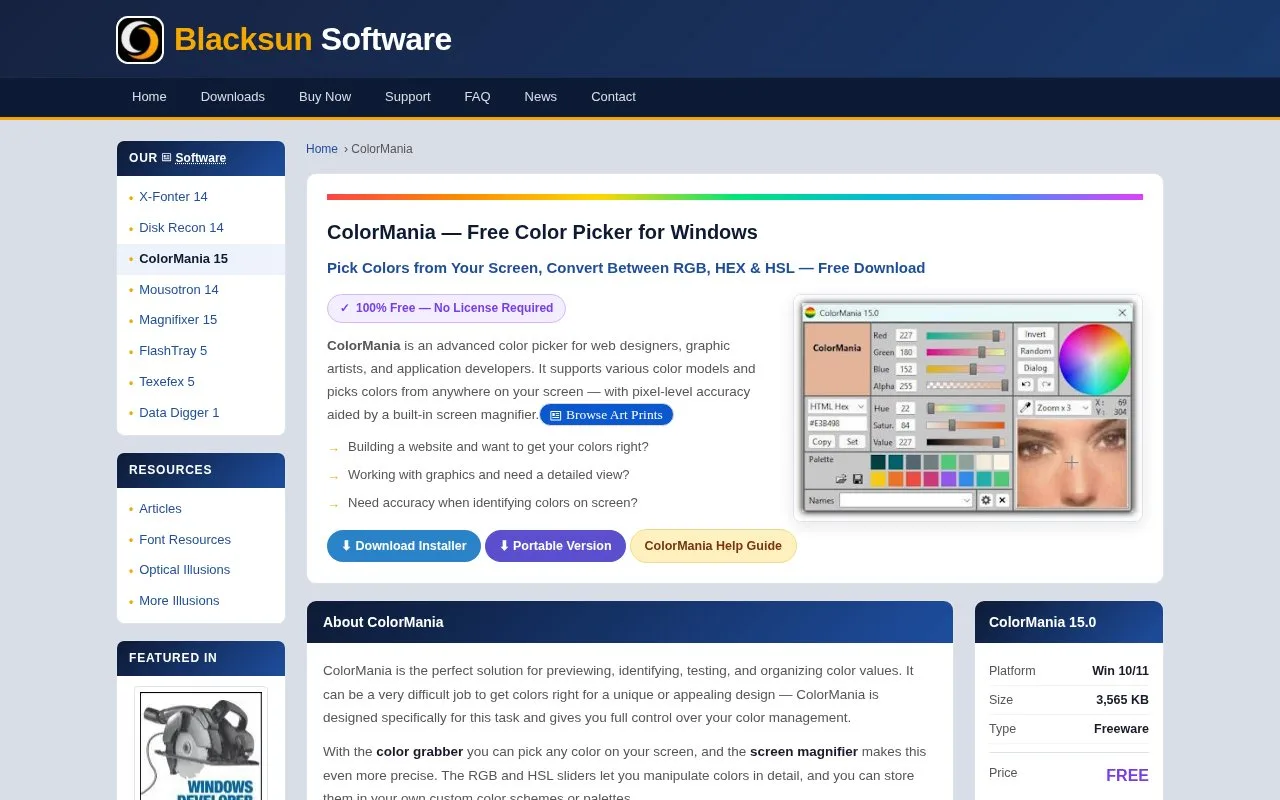This screenshot has width=1280, height=800.
Task: Click the Resources sidebar header
Action: click(201, 470)
